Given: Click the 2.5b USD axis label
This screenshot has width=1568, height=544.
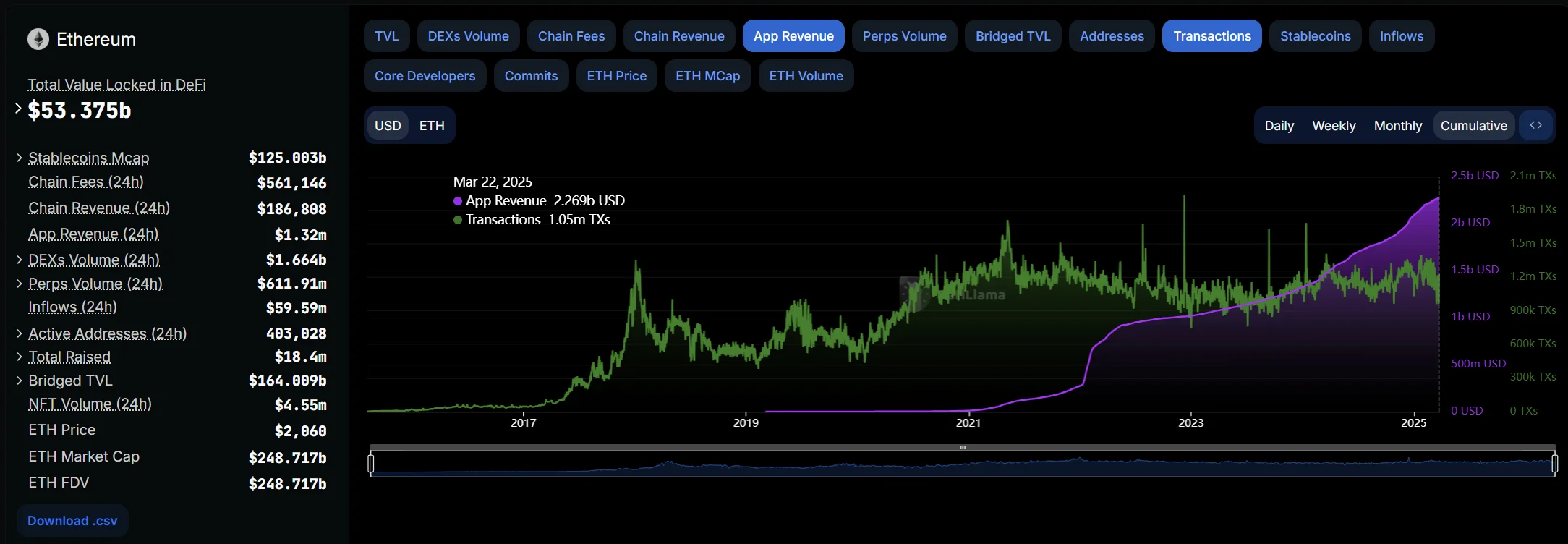Looking at the screenshot, I should click(x=1475, y=176).
